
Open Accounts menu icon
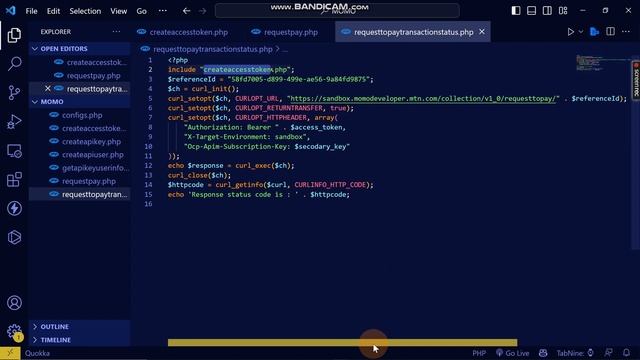14,303
